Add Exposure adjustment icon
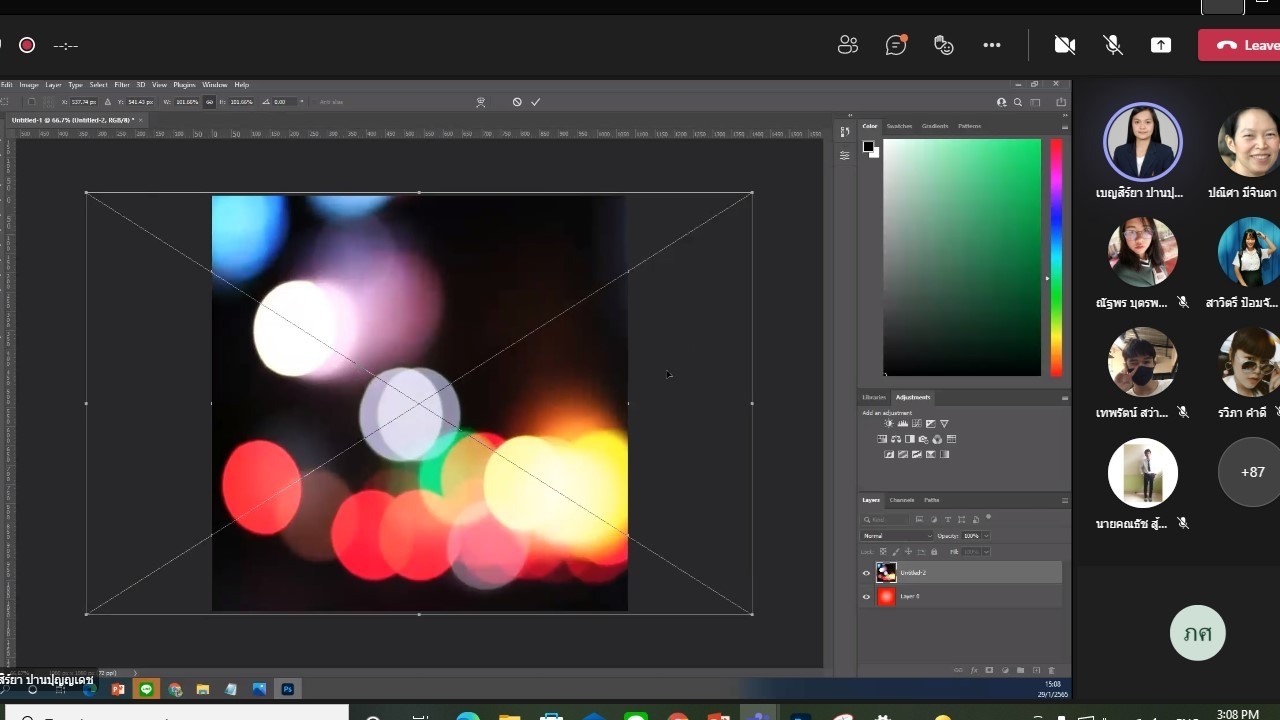1280x720 pixels. (x=930, y=424)
